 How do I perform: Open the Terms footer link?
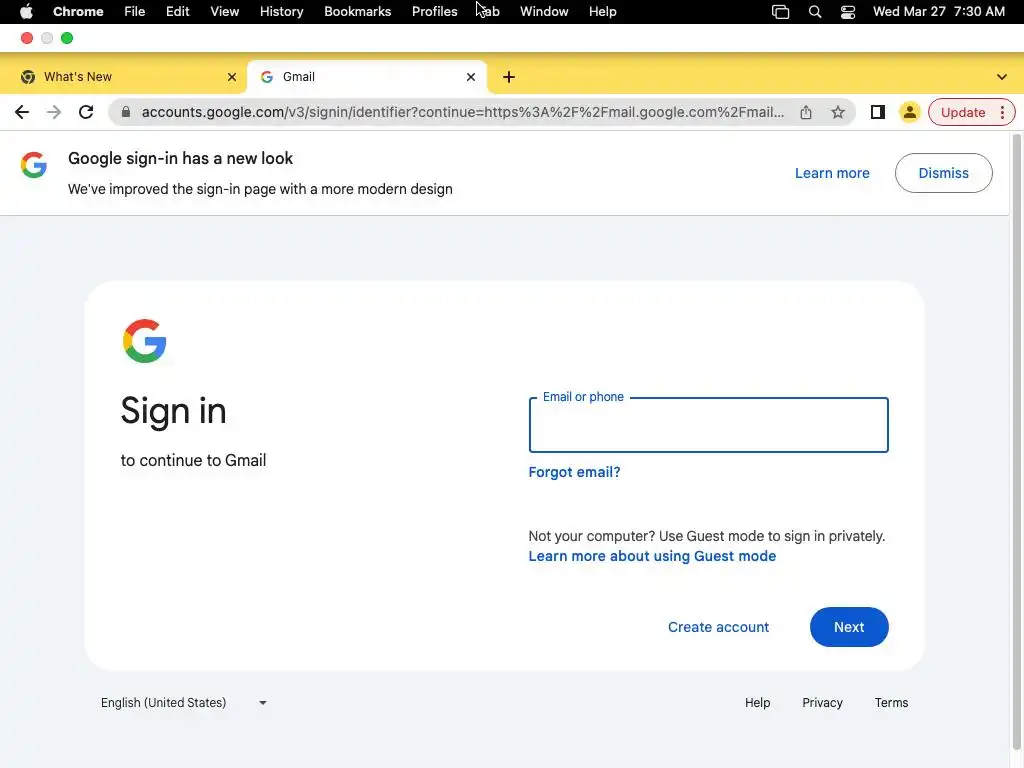coord(891,703)
